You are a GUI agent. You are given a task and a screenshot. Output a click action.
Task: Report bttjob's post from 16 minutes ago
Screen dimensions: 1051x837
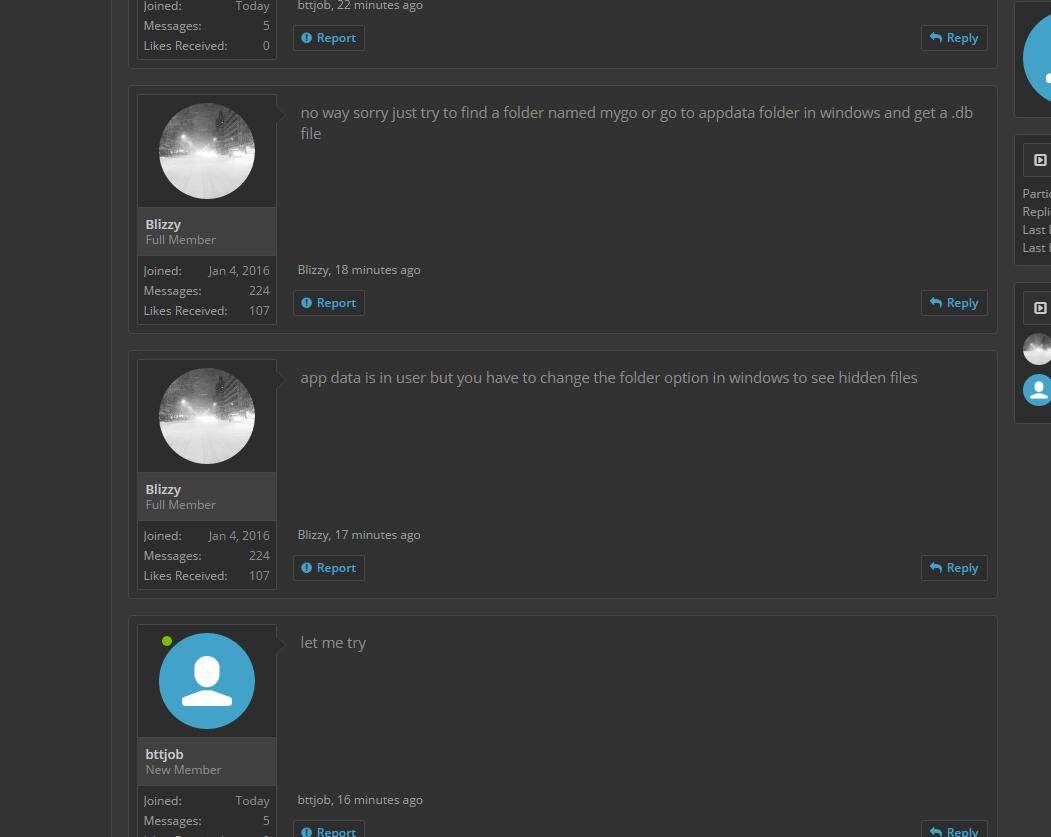[x=328, y=830]
